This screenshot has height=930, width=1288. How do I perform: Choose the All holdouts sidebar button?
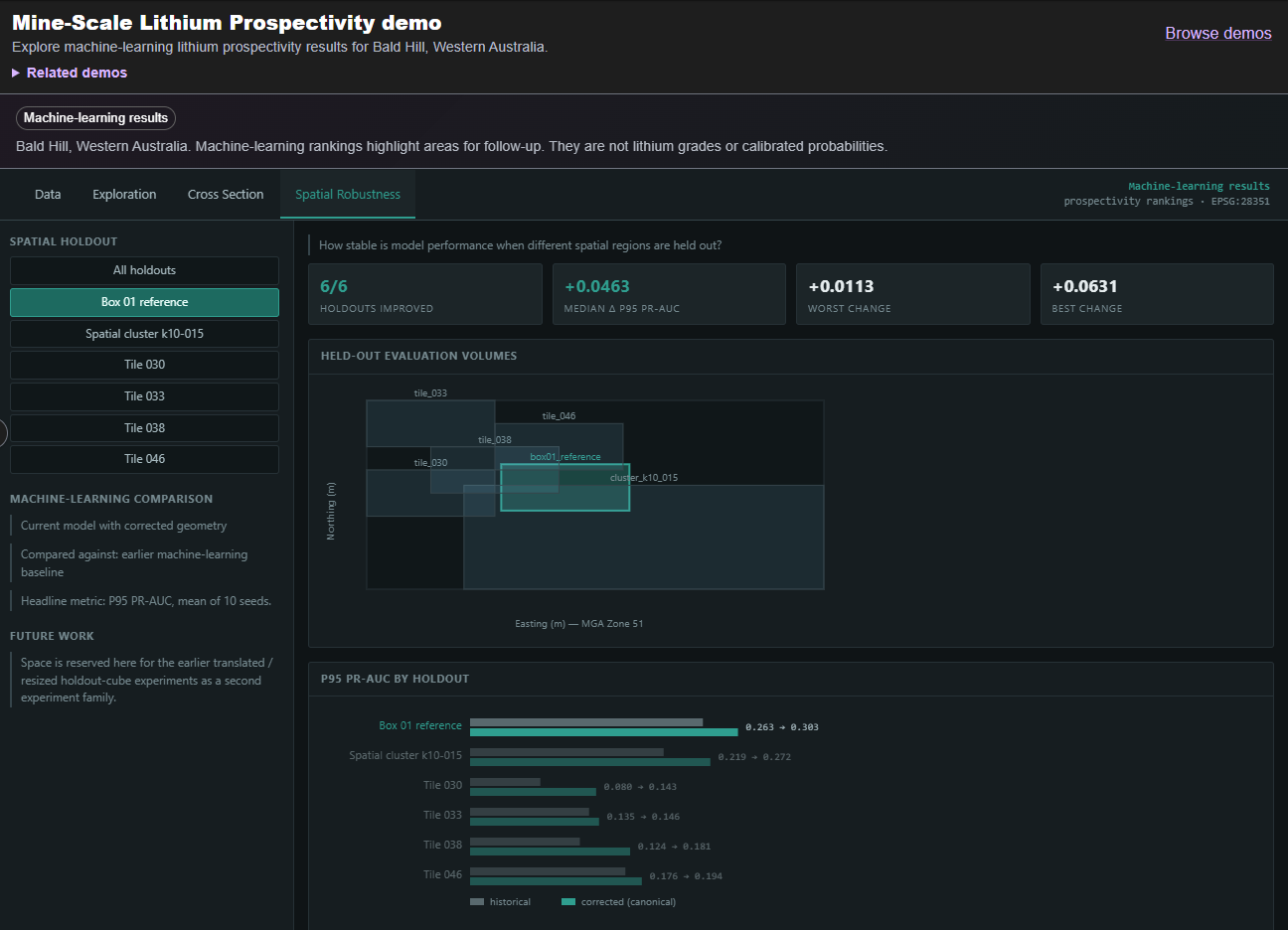tap(144, 270)
